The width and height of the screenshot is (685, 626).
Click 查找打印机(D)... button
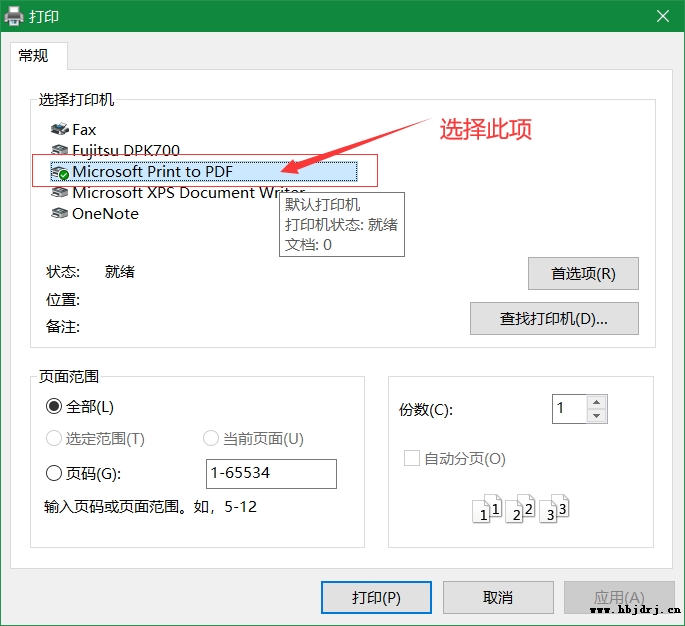coord(554,318)
